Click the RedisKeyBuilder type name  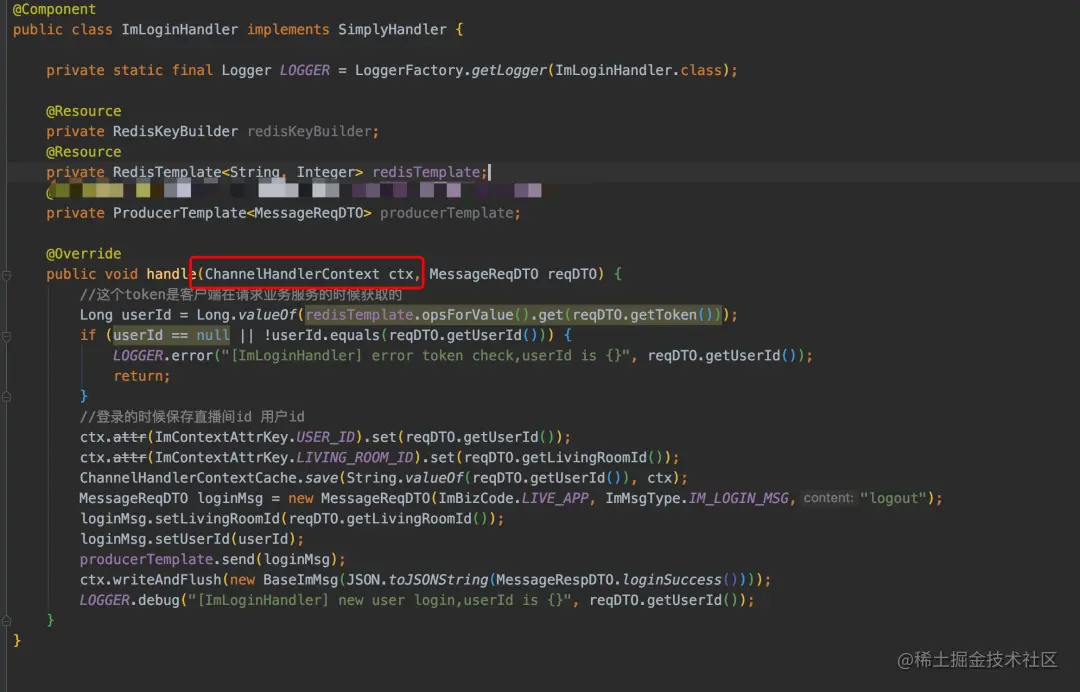tap(175, 131)
